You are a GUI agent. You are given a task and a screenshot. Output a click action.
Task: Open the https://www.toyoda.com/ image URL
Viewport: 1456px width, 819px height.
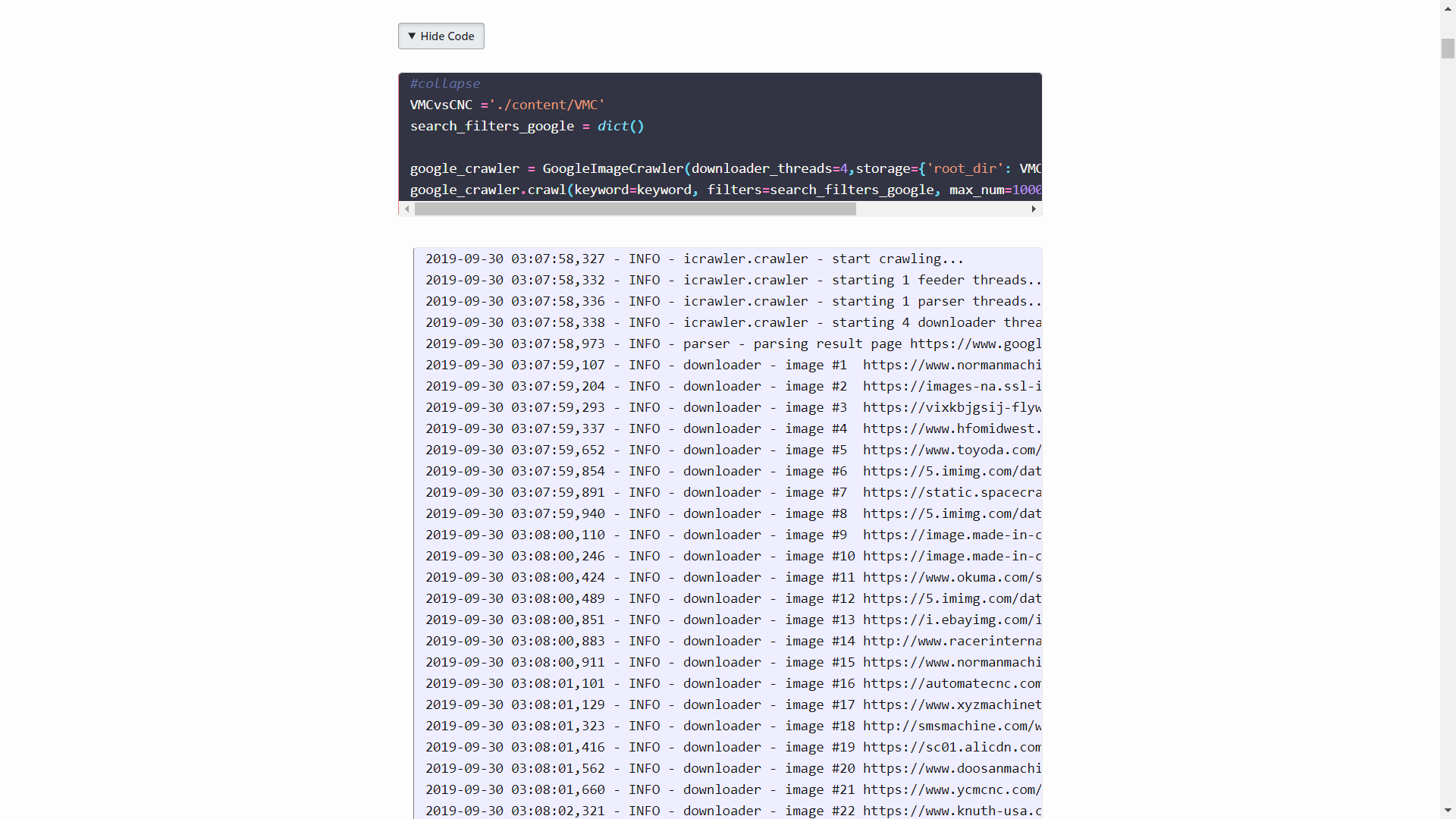pyautogui.click(x=952, y=450)
